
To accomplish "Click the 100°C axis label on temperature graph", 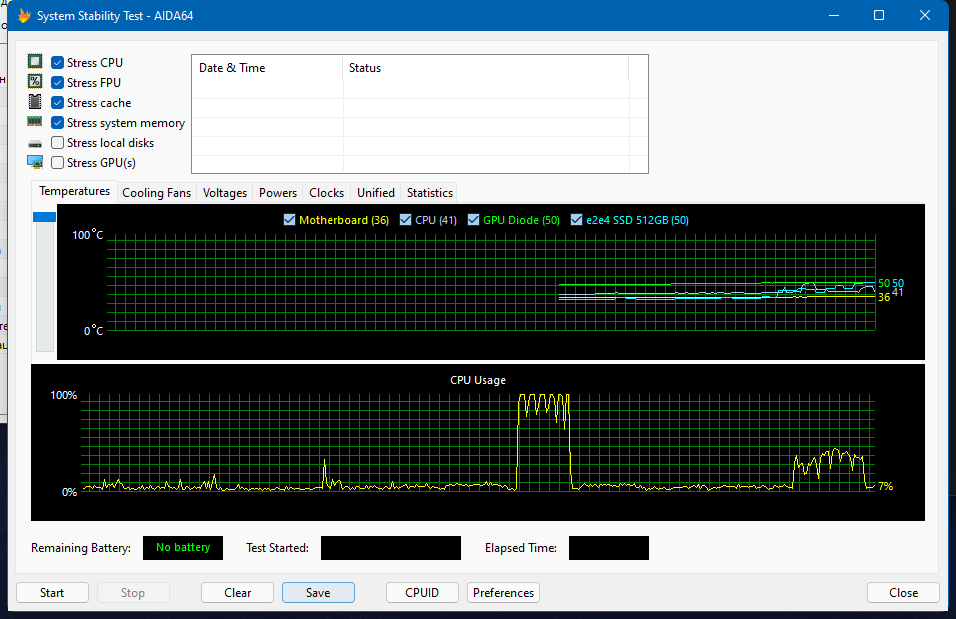I will (88, 235).
